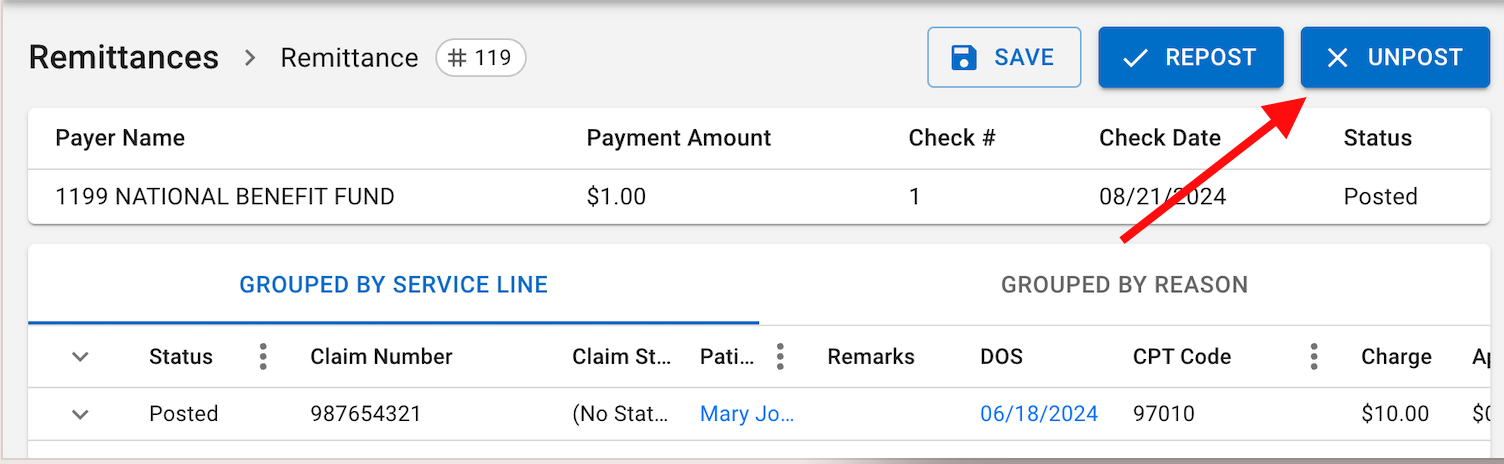
Task: Open Status column three-dot menu
Action: pyautogui.click(x=263, y=357)
